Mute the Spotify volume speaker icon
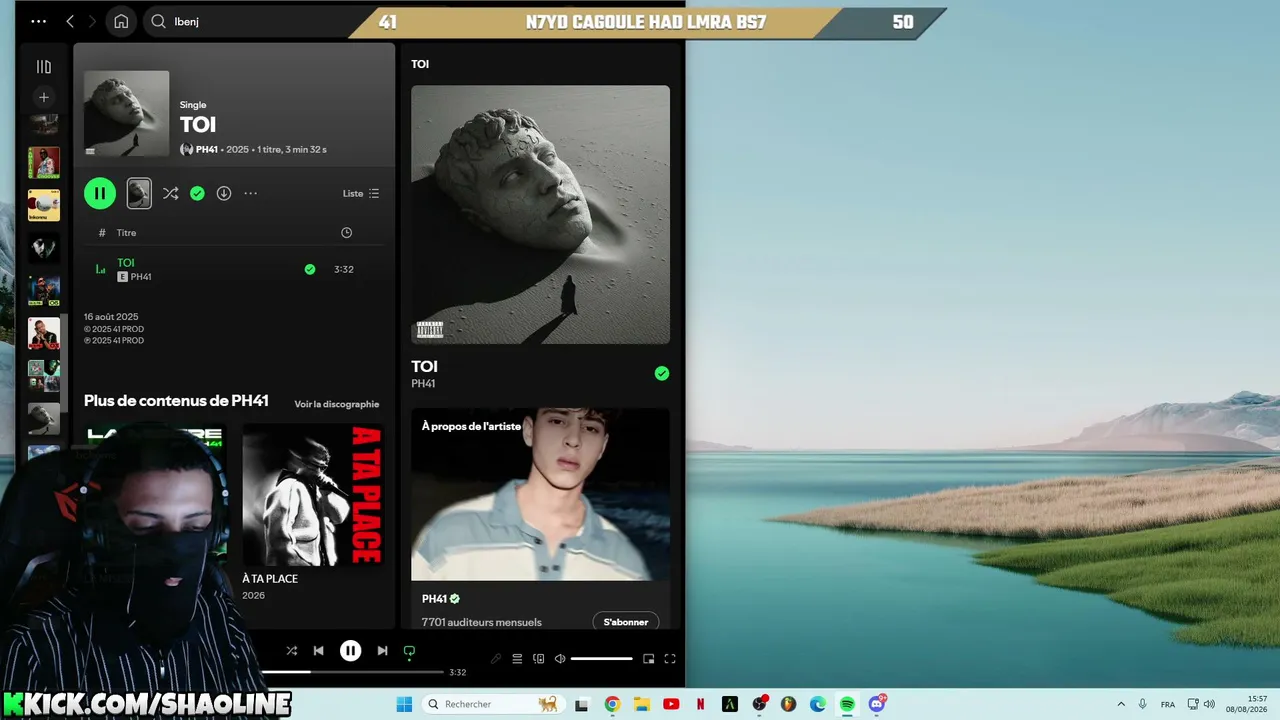The image size is (1280, 720). pyautogui.click(x=560, y=659)
